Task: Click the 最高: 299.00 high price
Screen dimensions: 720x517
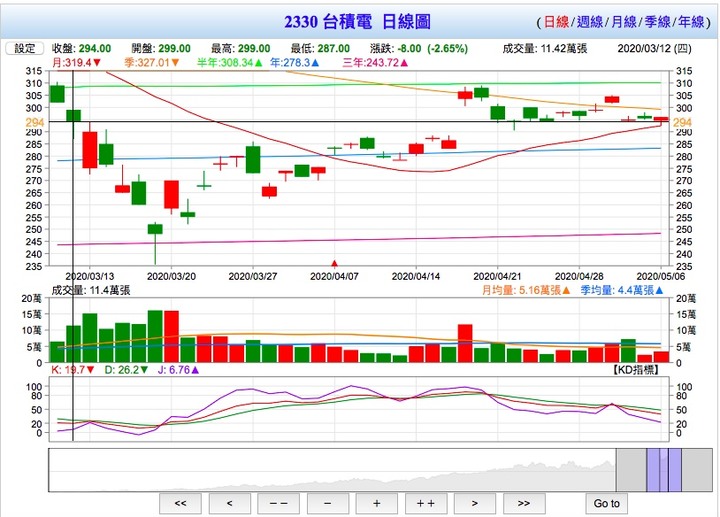Action: pos(241,49)
